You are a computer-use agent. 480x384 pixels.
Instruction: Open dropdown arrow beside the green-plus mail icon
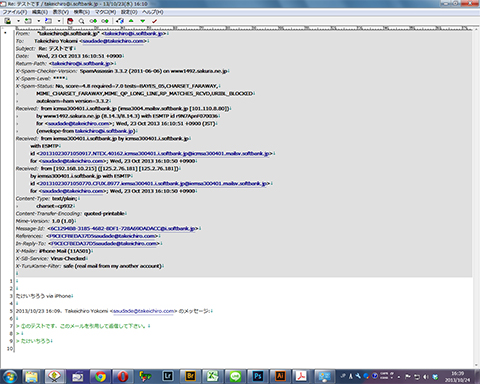(x=39, y=21)
